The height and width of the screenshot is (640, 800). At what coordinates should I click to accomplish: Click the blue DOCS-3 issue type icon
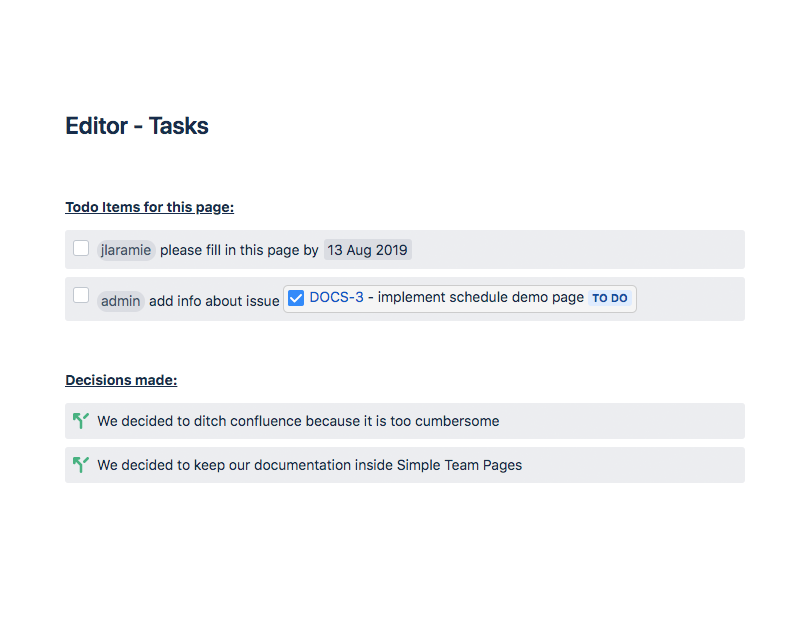coord(296,298)
